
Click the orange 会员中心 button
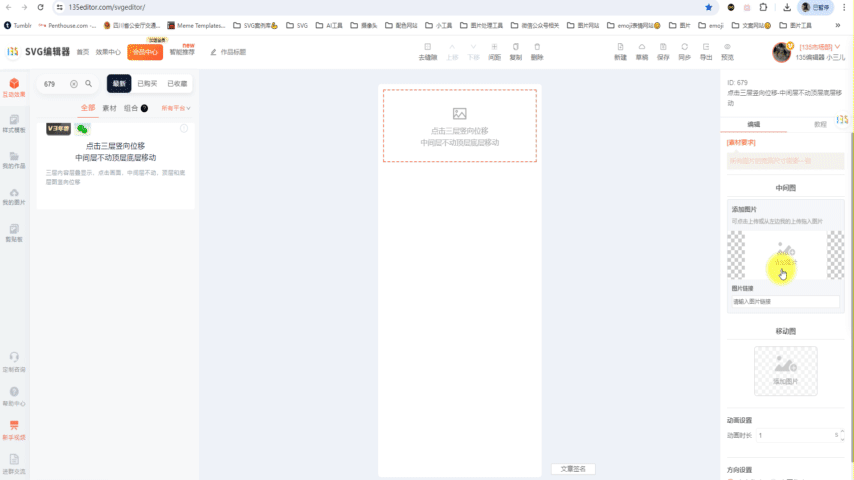point(145,52)
